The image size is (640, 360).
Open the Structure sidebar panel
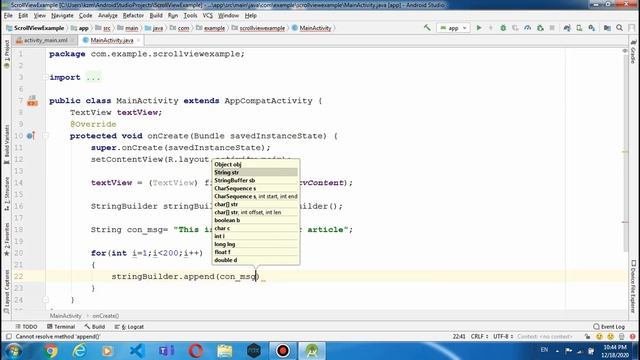click(6, 195)
